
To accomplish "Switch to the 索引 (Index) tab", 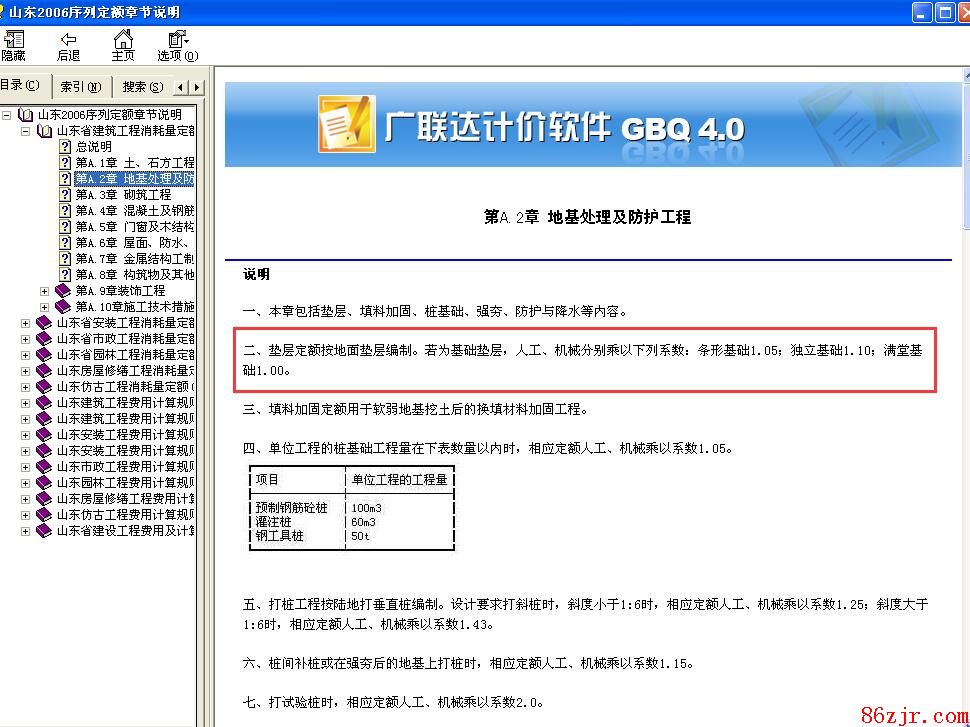I will 80,87.
